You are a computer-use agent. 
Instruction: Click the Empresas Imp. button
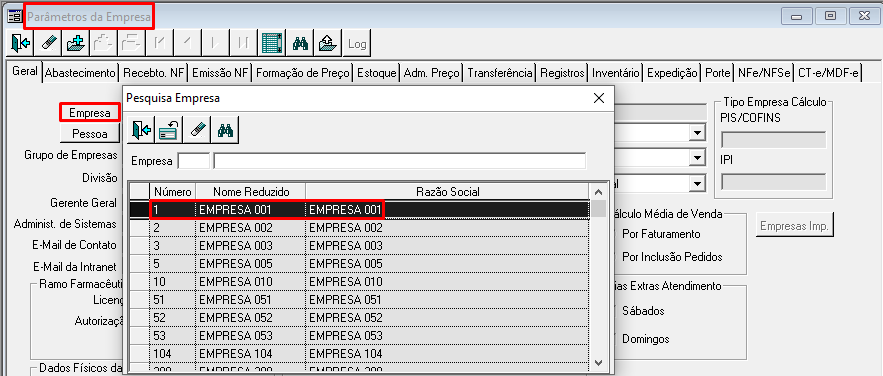794,226
